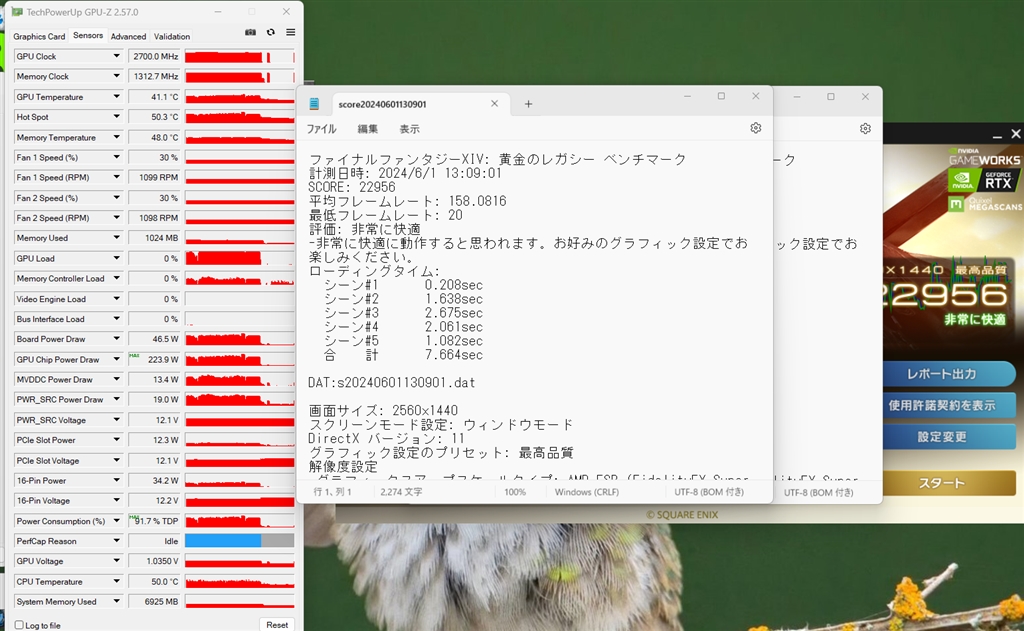Maximize the back Notepad window

point(831,96)
